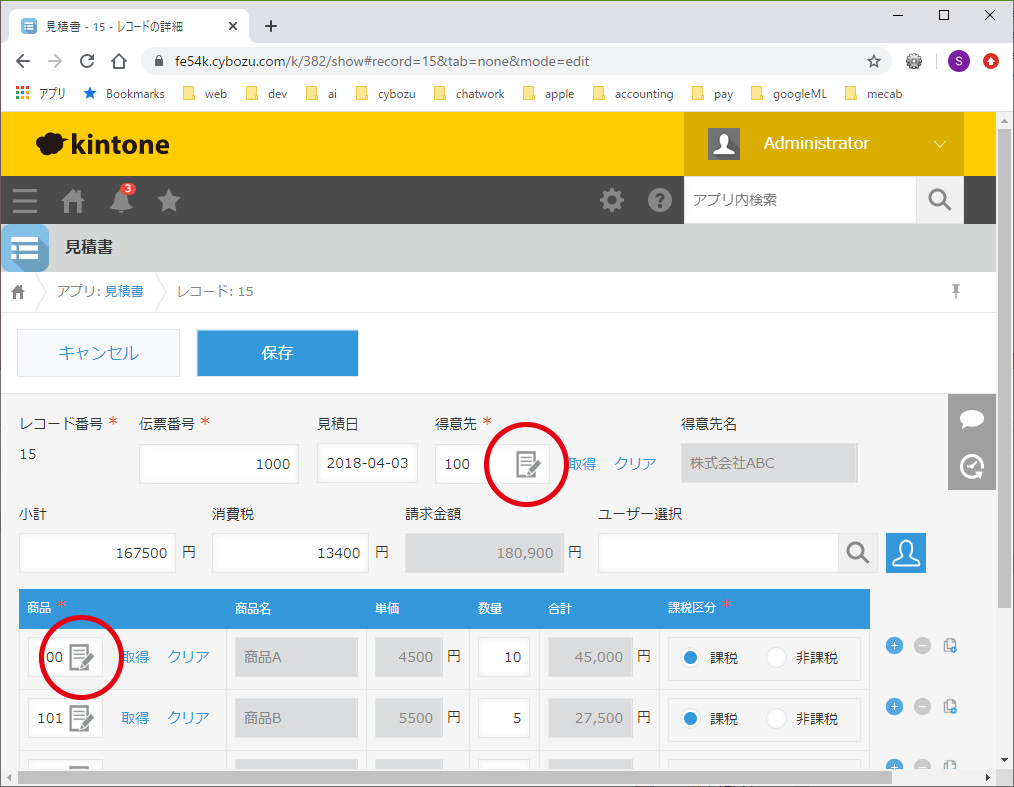Click the edit icon in first 商品 row

[x=81, y=657]
